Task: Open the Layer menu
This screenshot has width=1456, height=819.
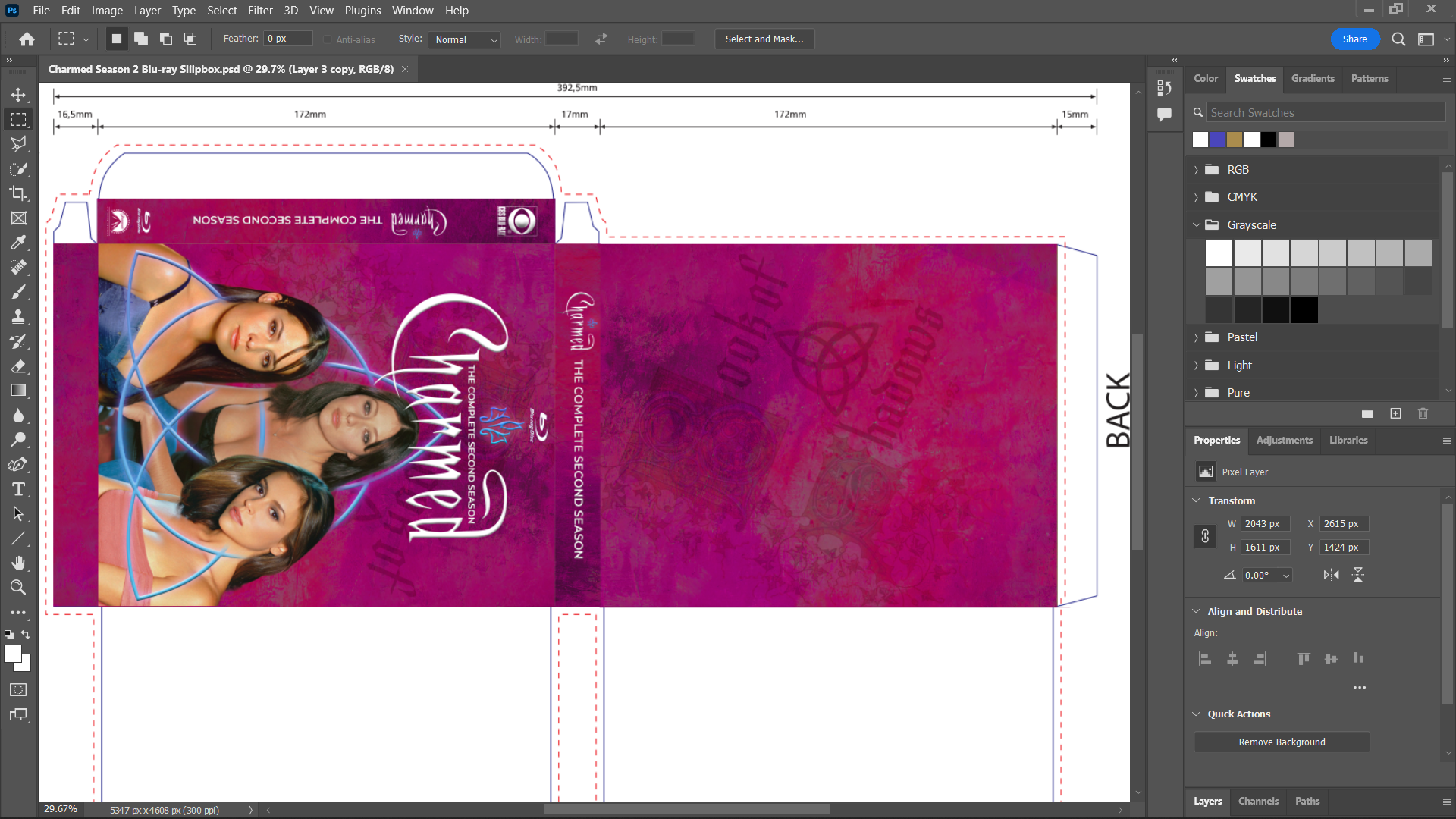Action: pyautogui.click(x=147, y=11)
